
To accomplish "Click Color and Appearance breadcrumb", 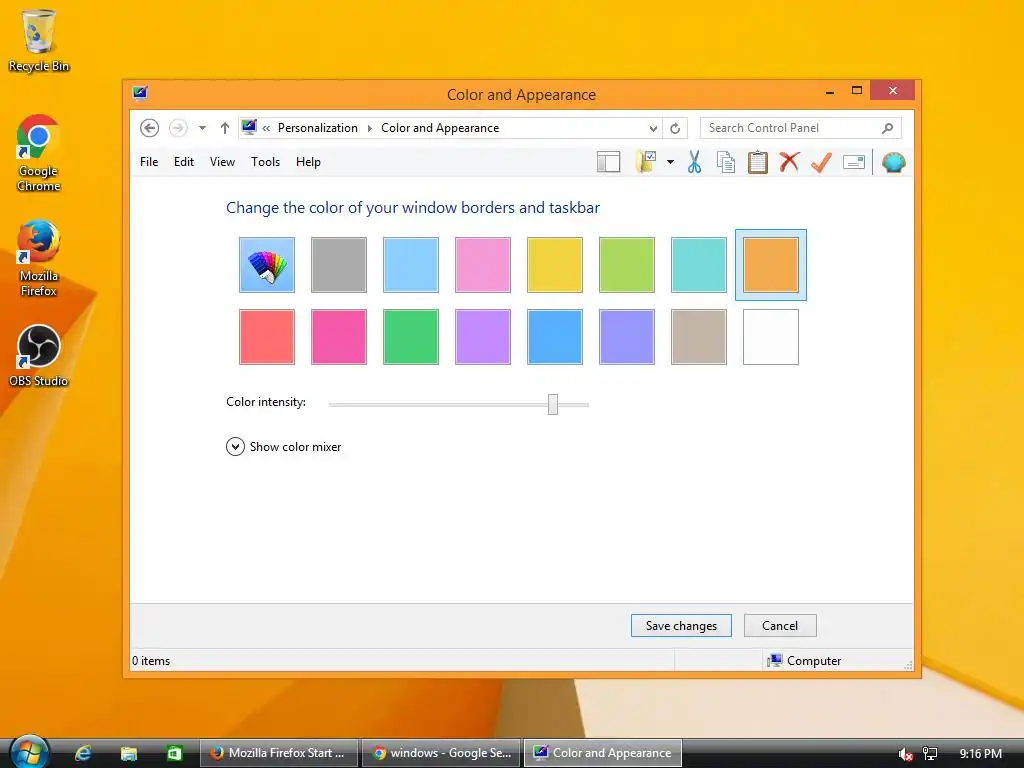I will pyautogui.click(x=440, y=128).
